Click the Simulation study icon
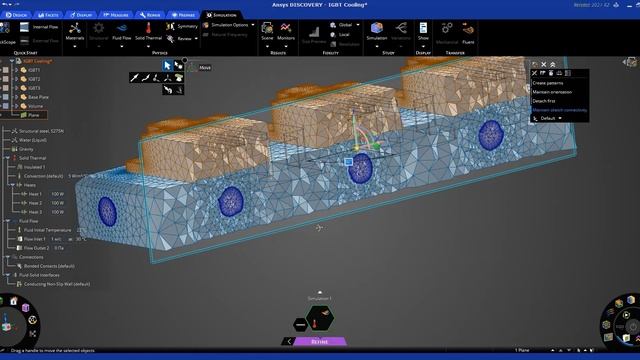Image resolution: width=640 pixels, height=360 pixels. 376,29
